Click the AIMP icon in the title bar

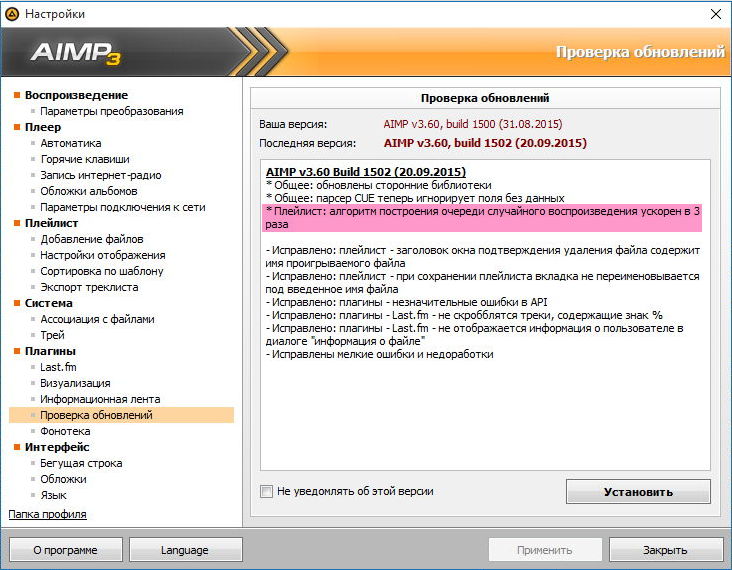[x=12, y=14]
